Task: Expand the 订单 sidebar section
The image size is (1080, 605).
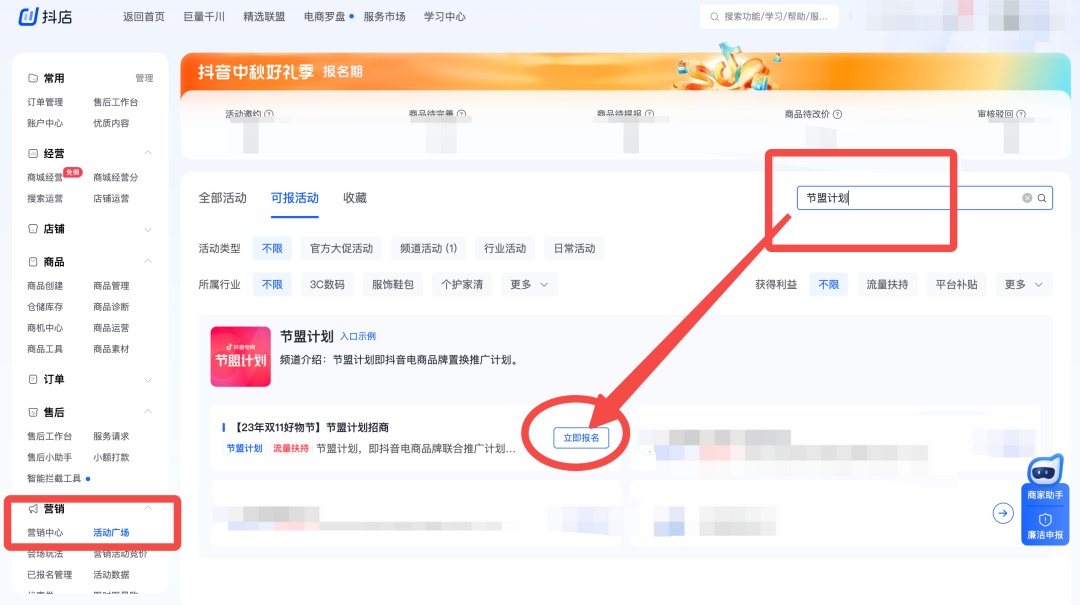Action: click(148, 380)
